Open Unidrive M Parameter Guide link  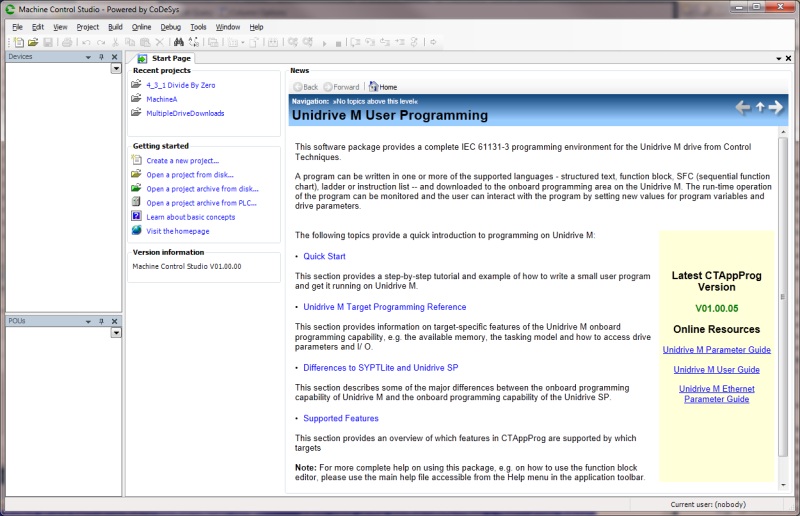716,350
